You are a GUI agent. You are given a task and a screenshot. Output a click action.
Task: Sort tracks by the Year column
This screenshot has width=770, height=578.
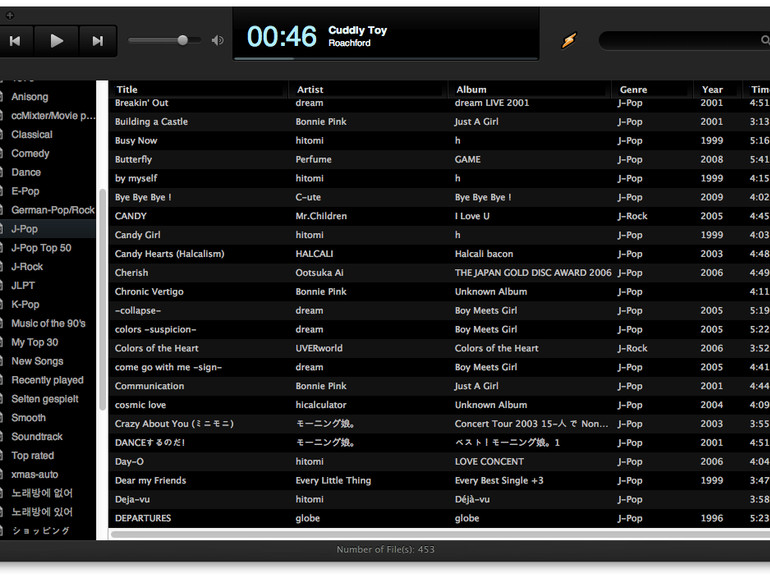pyautogui.click(x=717, y=89)
